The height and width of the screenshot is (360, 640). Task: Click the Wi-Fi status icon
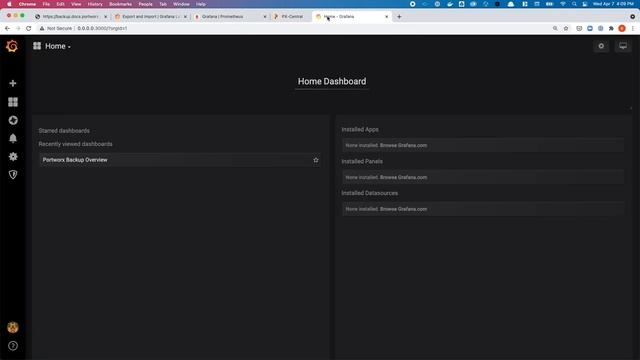point(563,4)
